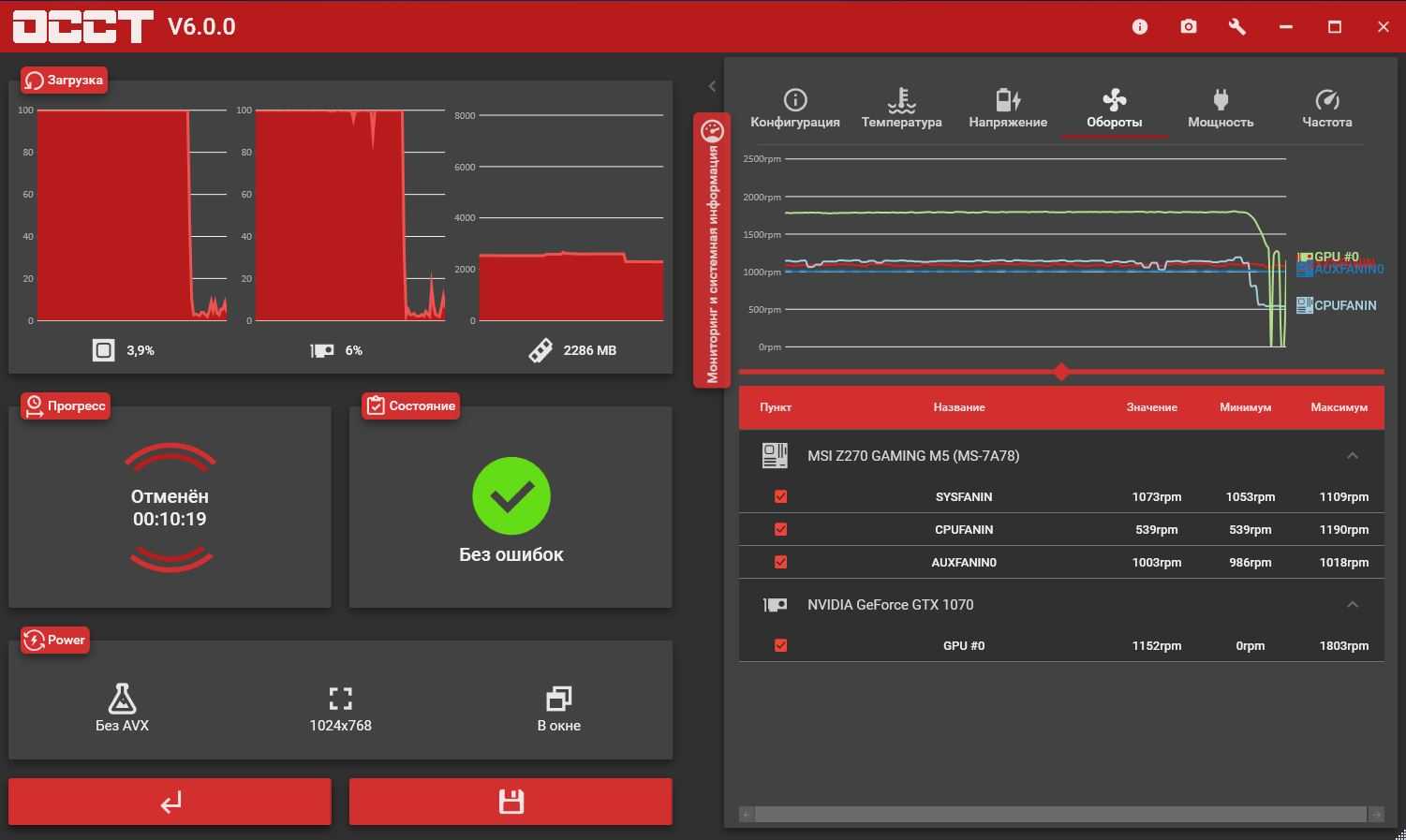Viewport: 1406px width, 840px height.
Task: Click the info icon in title bar
Action: point(1140,26)
